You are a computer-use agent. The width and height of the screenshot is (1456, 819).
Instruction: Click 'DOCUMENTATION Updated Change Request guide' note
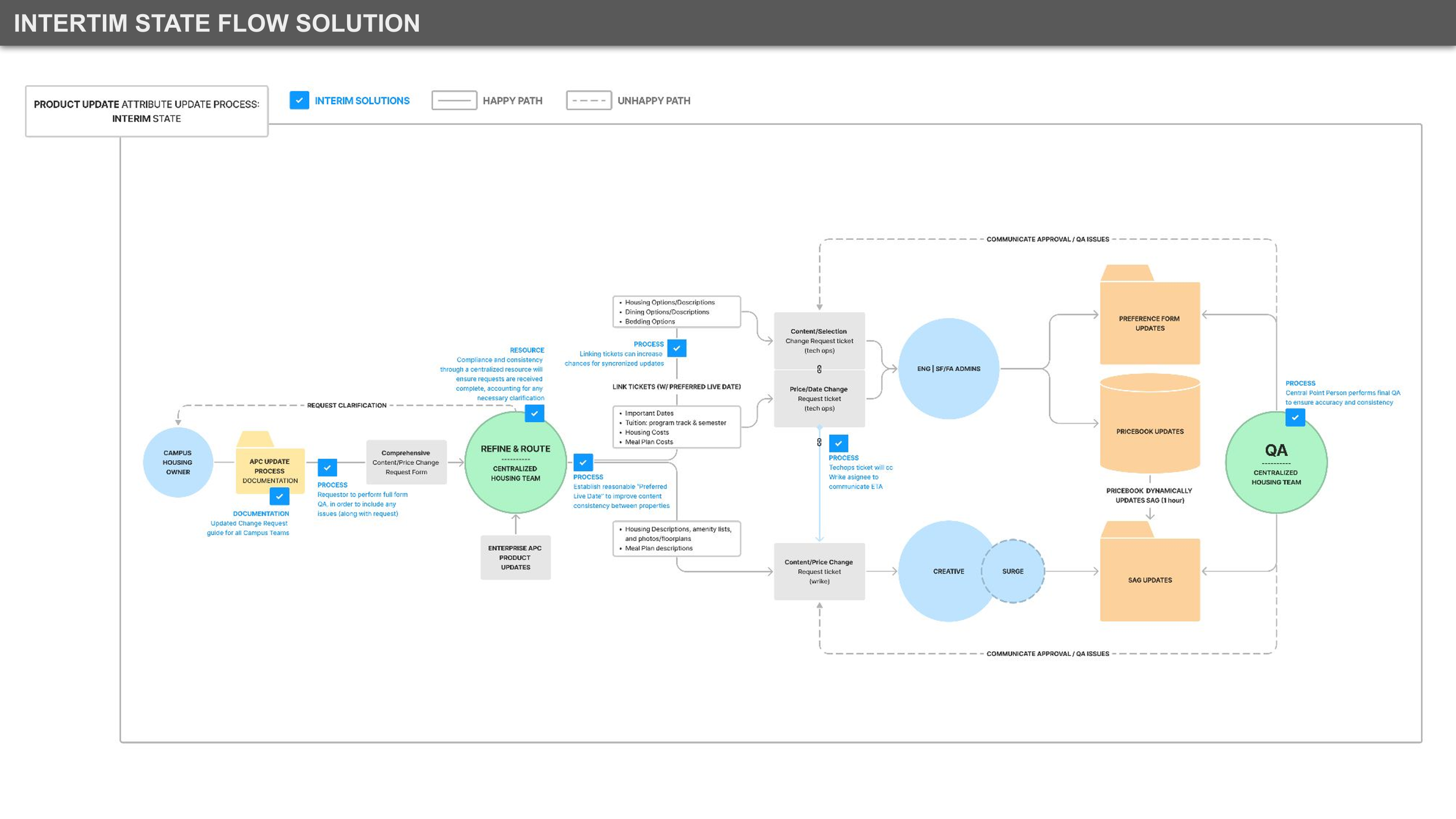coord(248,523)
